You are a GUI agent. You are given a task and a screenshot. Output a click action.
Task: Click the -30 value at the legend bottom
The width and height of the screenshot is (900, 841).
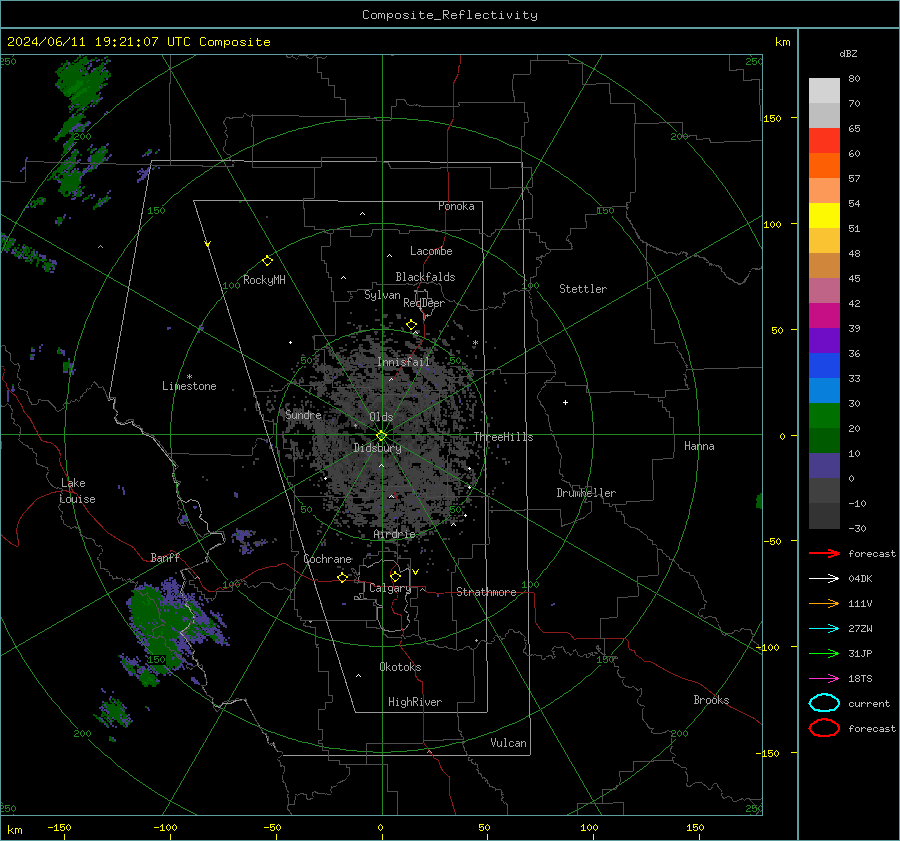pyautogui.click(x=857, y=528)
